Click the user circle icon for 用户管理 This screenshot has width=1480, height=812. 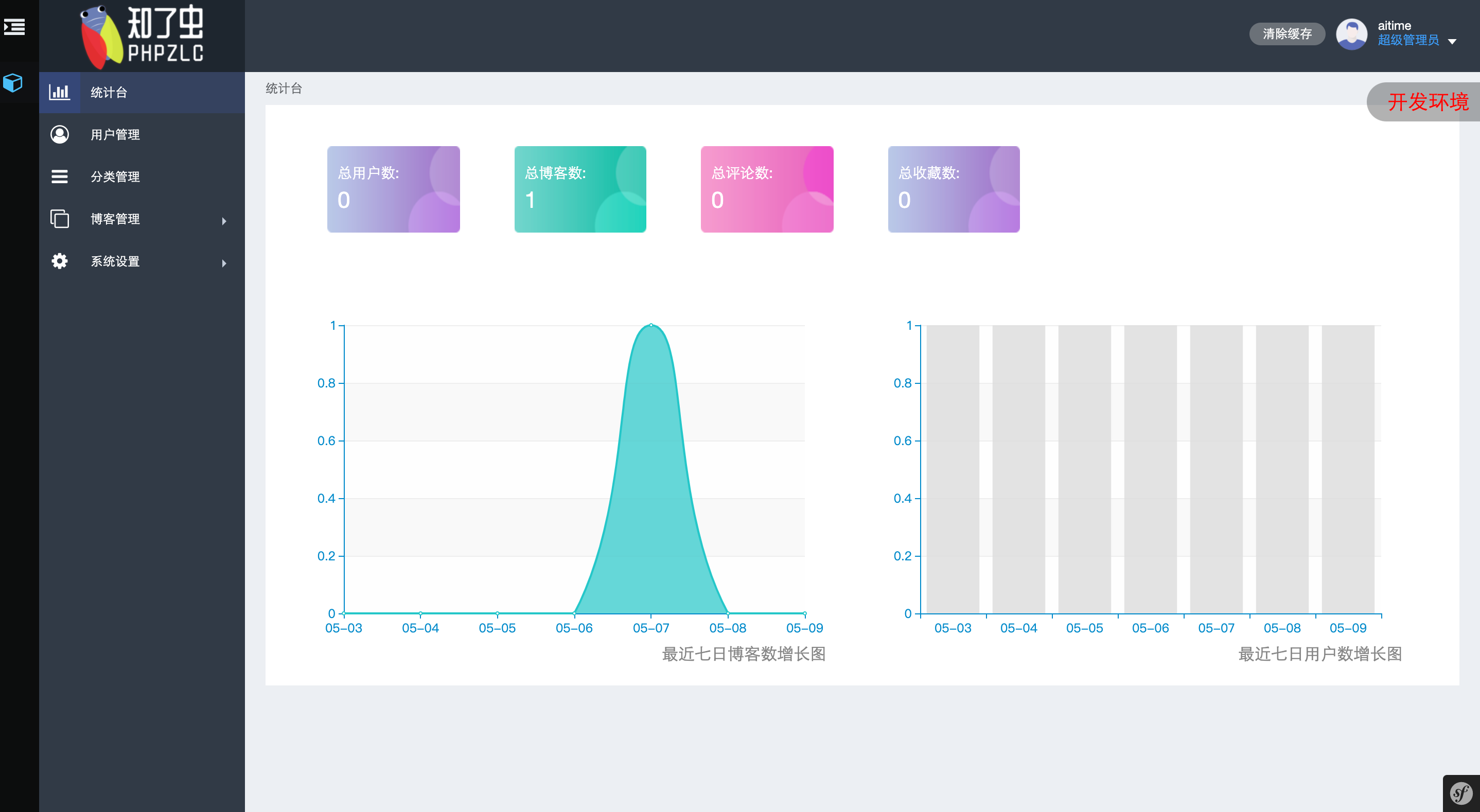[x=59, y=134]
